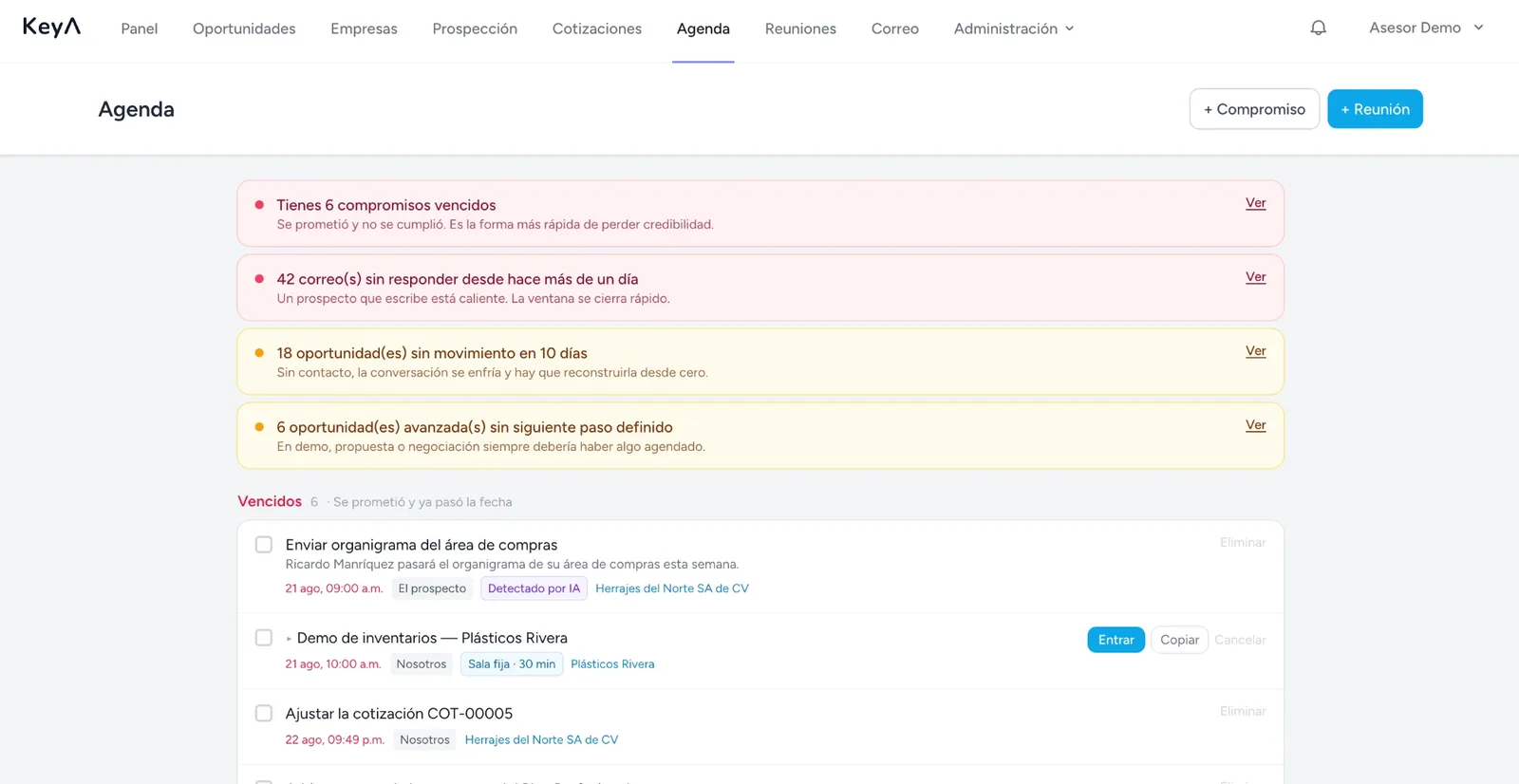Open the Cotizaciones section

pyautogui.click(x=597, y=28)
